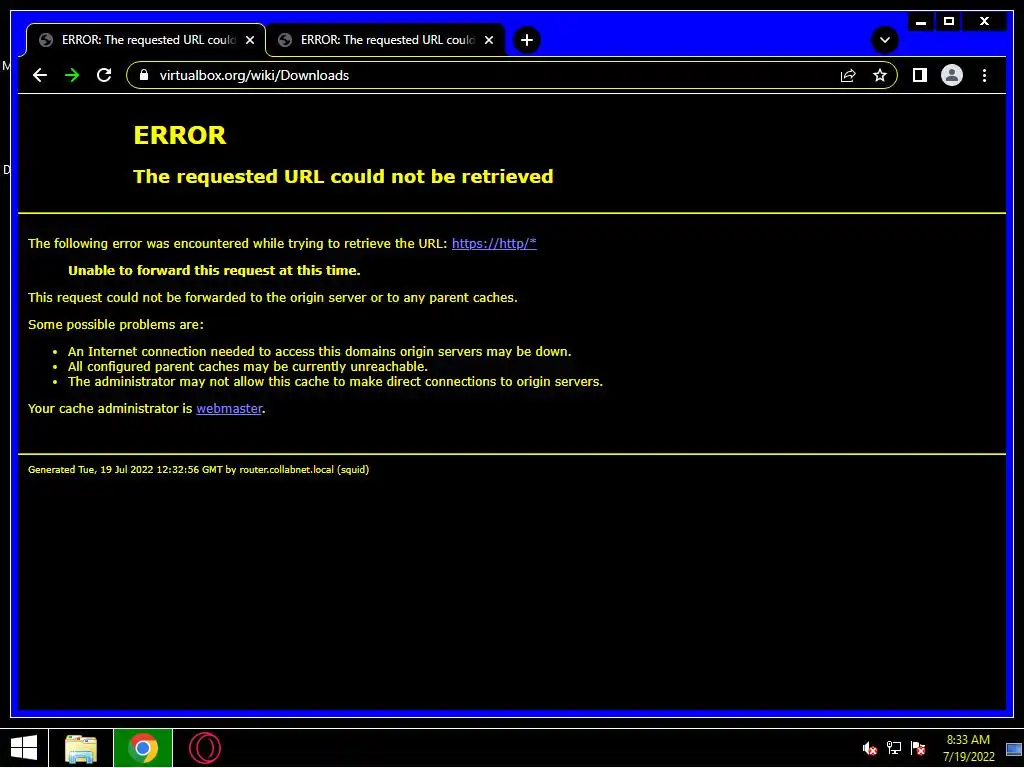The image size is (1024, 768).
Task: Click the 'ERROR' heading
Action: pos(180,135)
